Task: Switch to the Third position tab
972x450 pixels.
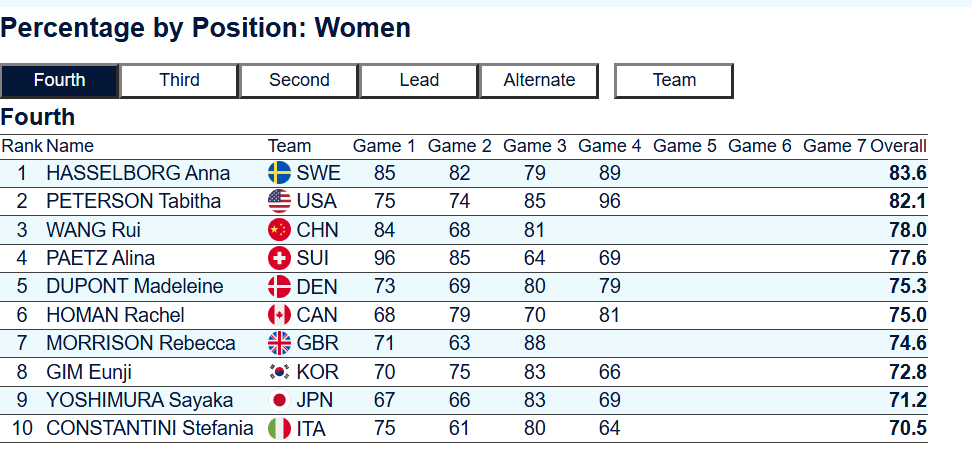Action: pyautogui.click(x=179, y=80)
